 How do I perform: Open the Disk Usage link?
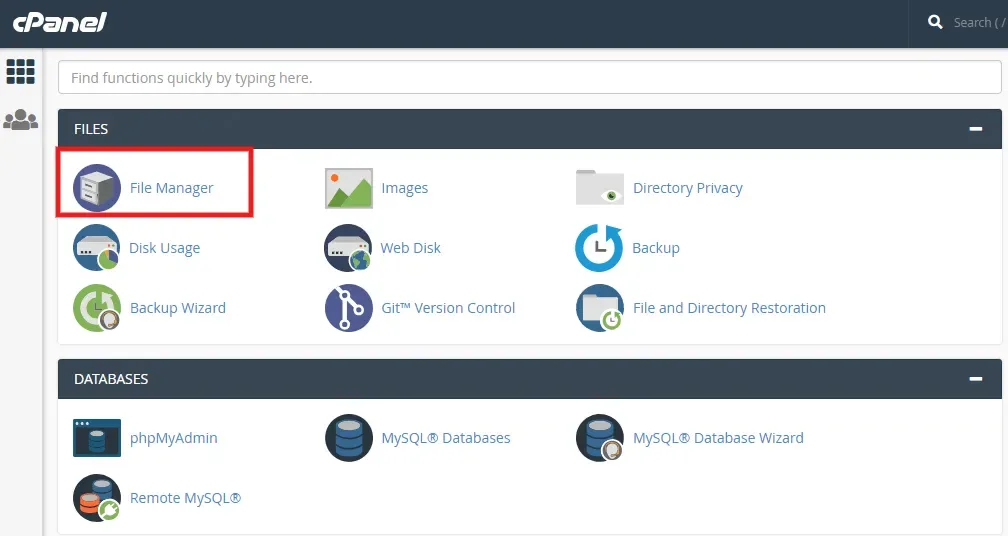coord(165,247)
